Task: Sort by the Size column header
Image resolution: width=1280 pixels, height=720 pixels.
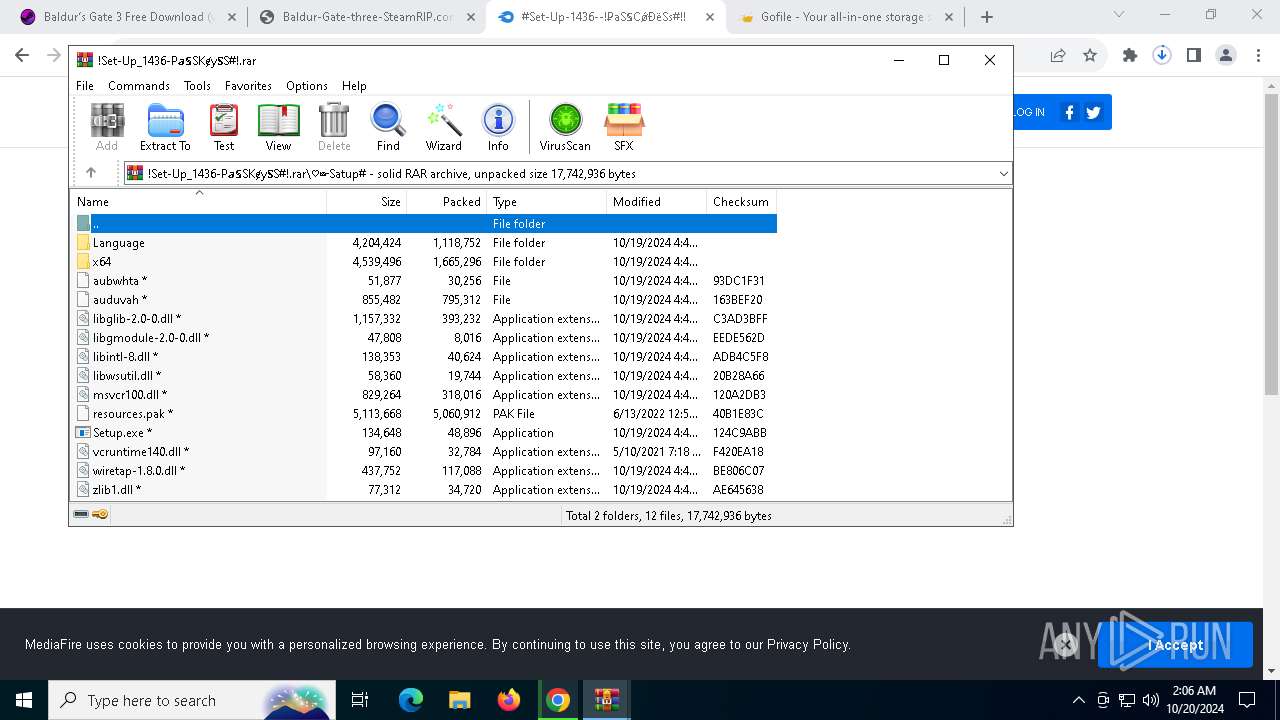Action: point(367,201)
